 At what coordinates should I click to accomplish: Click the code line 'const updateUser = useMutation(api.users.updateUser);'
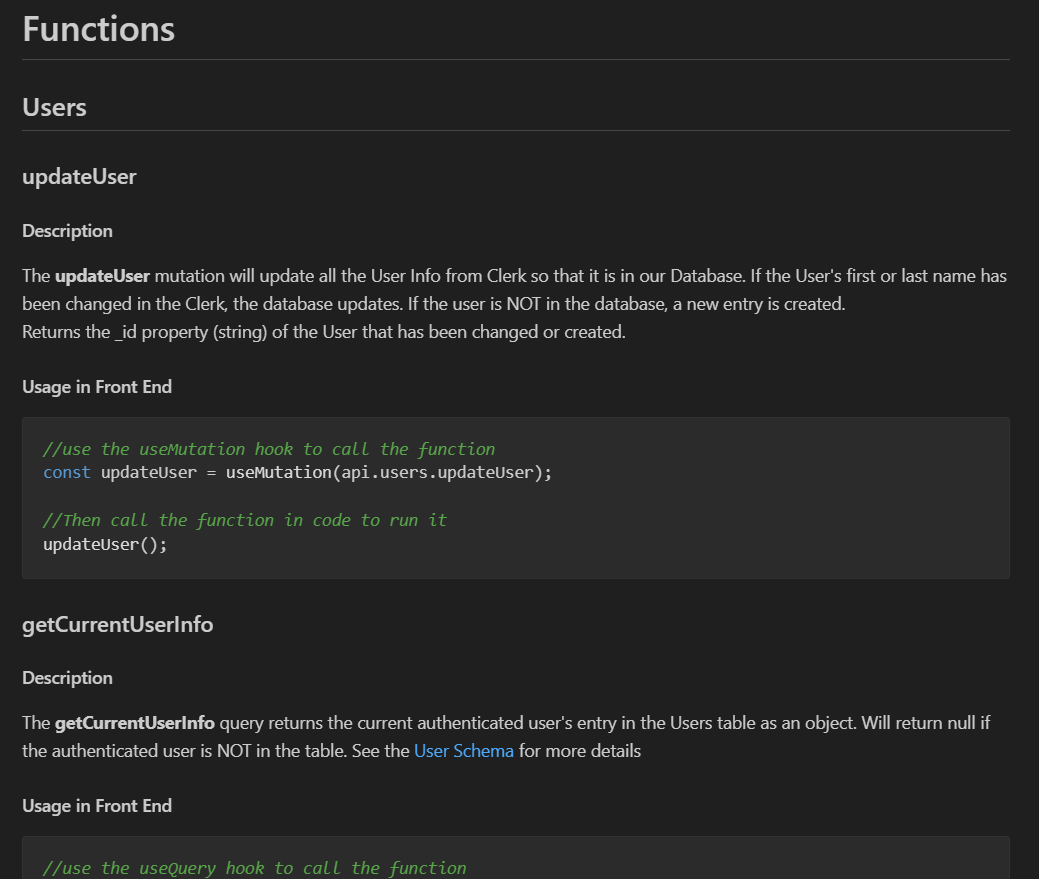(x=298, y=472)
